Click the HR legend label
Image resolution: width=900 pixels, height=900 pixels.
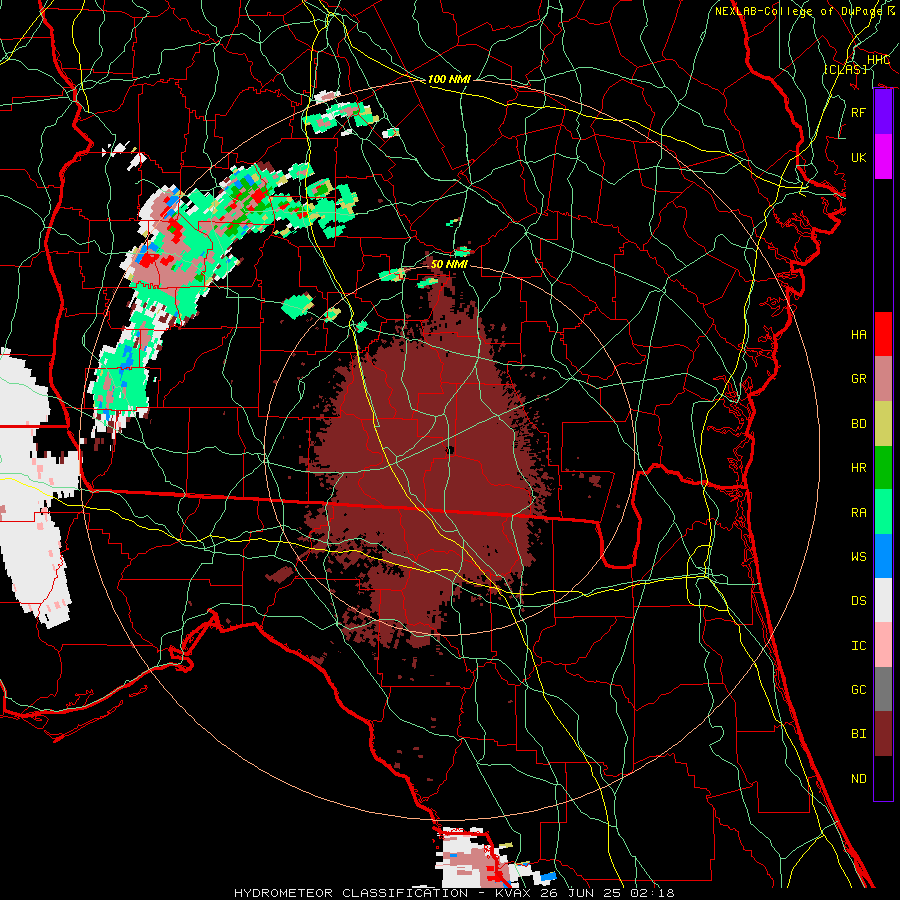point(858,468)
